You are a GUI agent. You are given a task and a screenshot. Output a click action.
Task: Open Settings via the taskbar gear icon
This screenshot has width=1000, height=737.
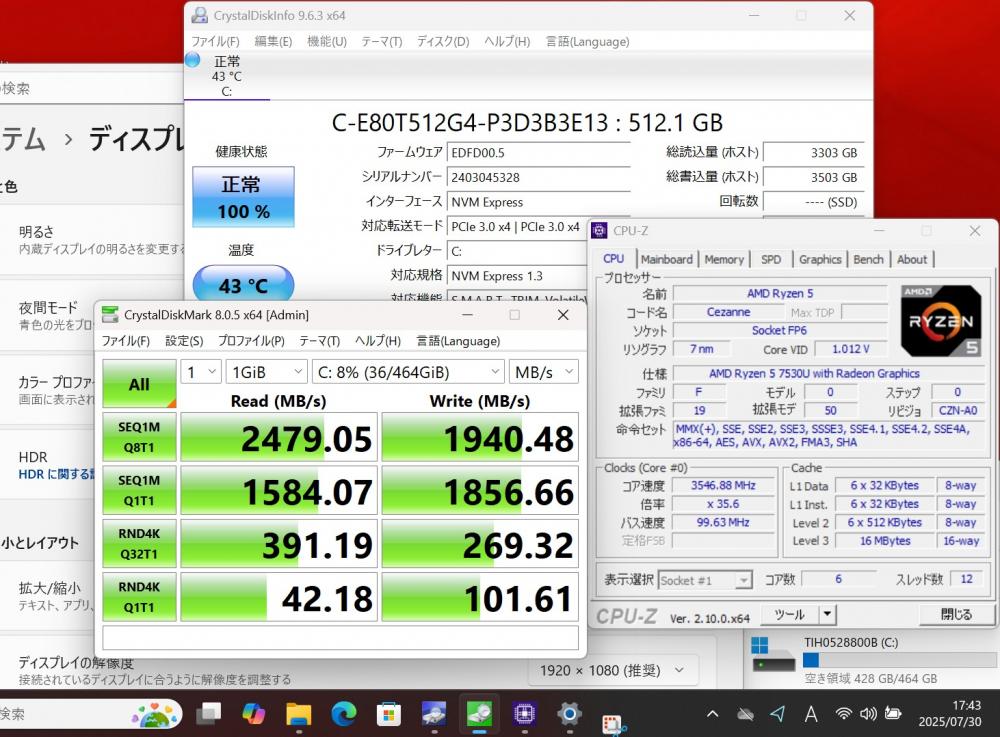(569, 713)
